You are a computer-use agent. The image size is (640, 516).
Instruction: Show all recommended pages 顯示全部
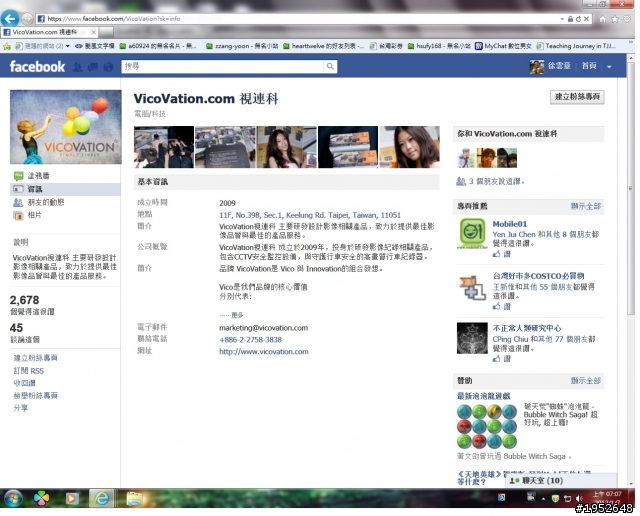coord(586,206)
